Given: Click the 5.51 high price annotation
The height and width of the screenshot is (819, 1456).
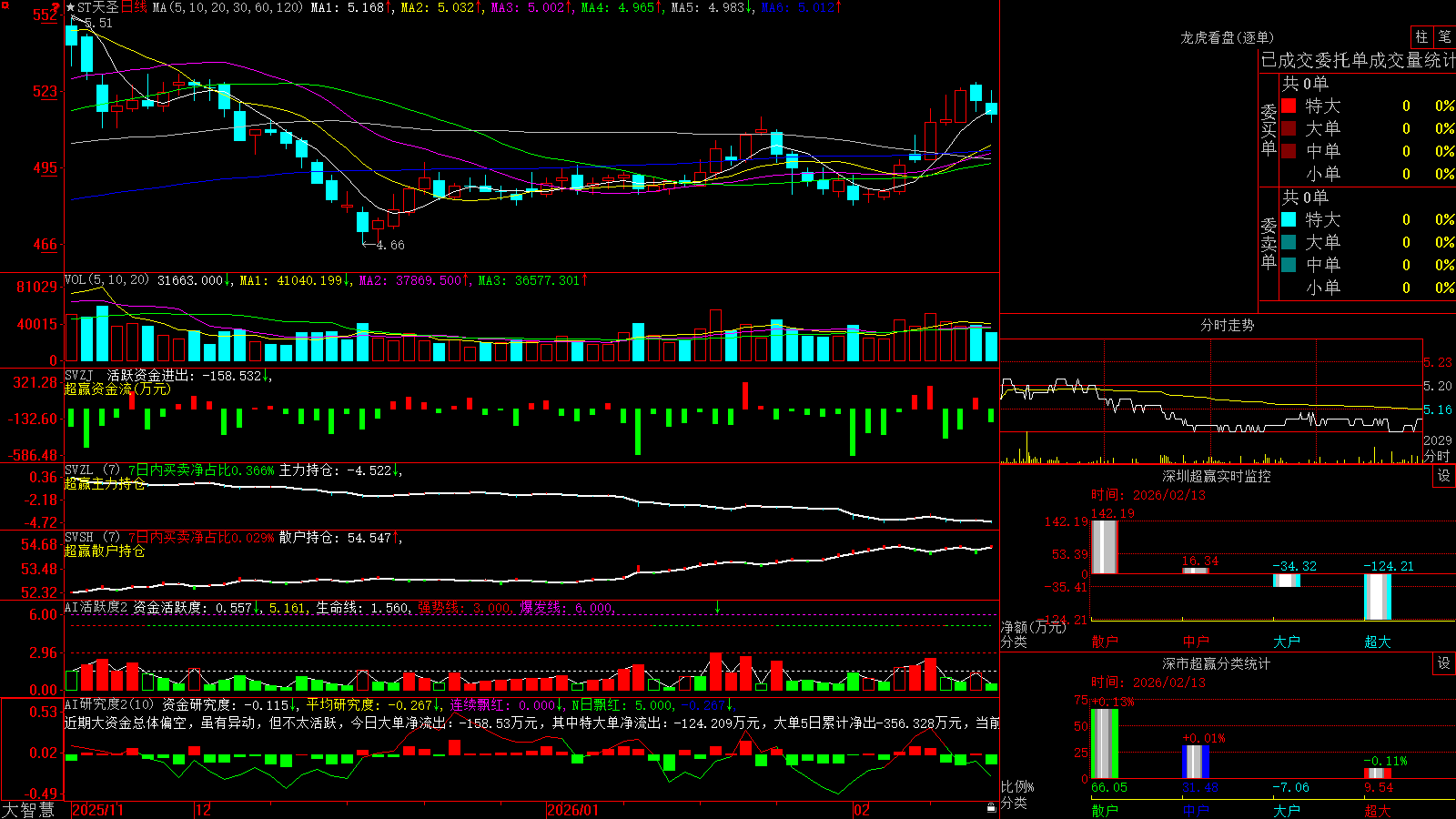Looking at the screenshot, I should (x=96, y=24).
